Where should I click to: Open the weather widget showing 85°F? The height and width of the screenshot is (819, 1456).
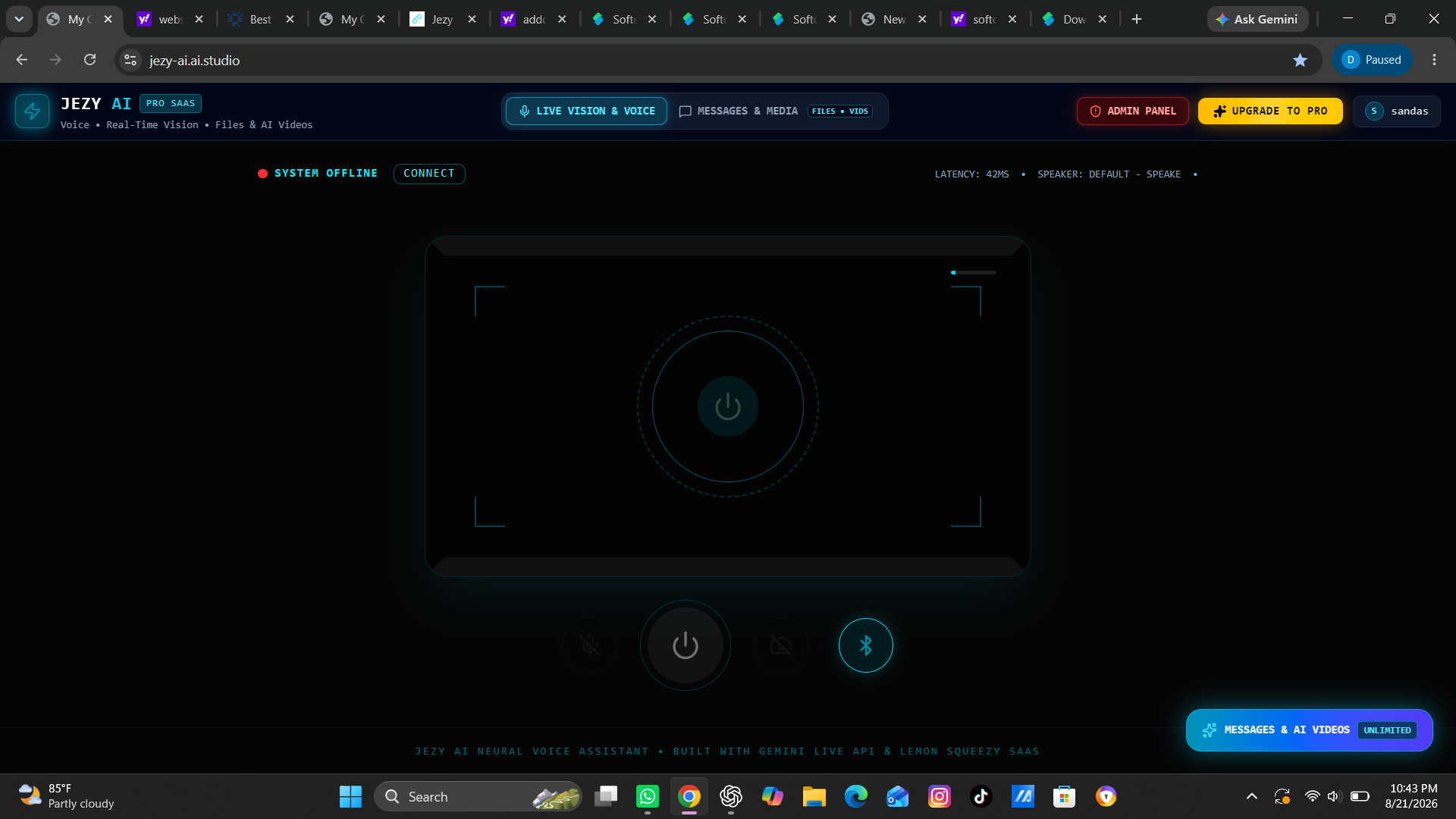[67, 796]
